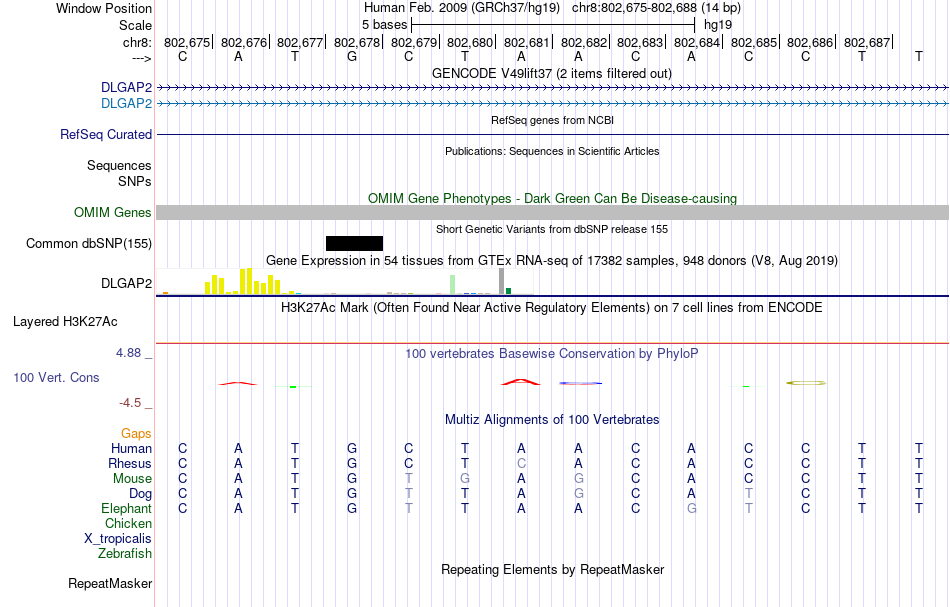Select the 5 bases scale bar
Viewport: 950px width, 607px height.
tap(553, 25)
